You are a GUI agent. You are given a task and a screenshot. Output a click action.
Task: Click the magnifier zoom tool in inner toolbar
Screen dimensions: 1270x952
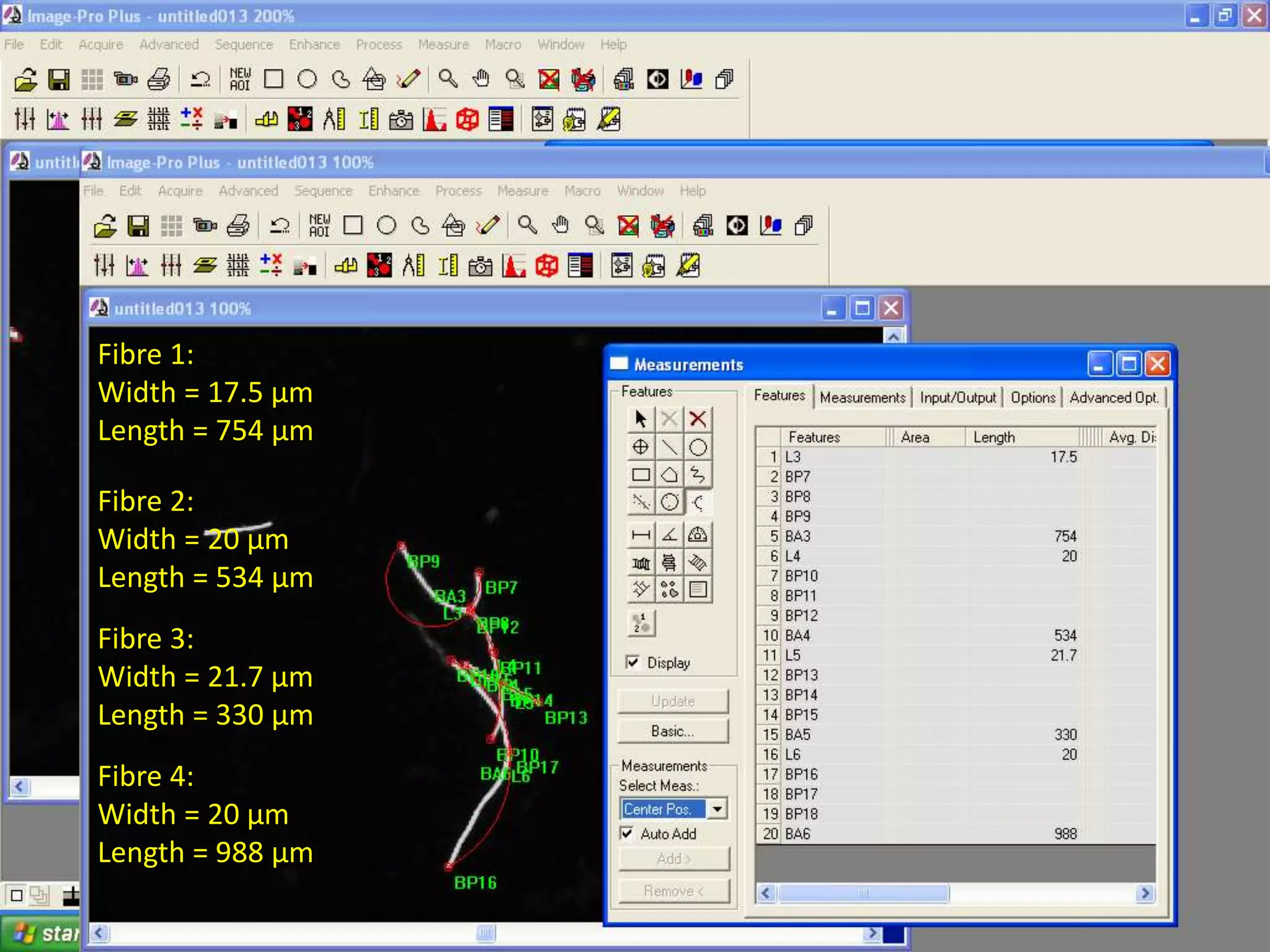[x=527, y=225]
